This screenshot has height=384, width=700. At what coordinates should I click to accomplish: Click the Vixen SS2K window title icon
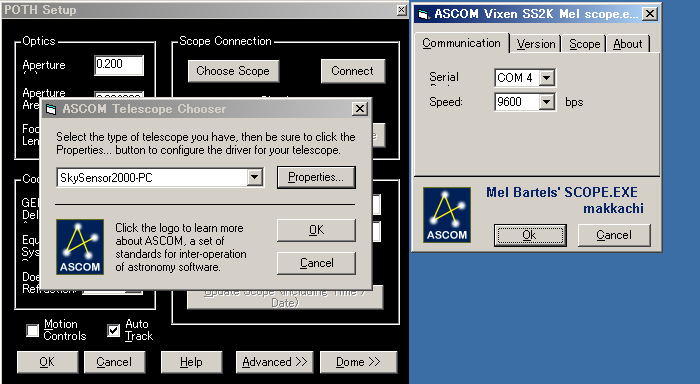pos(423,15)
